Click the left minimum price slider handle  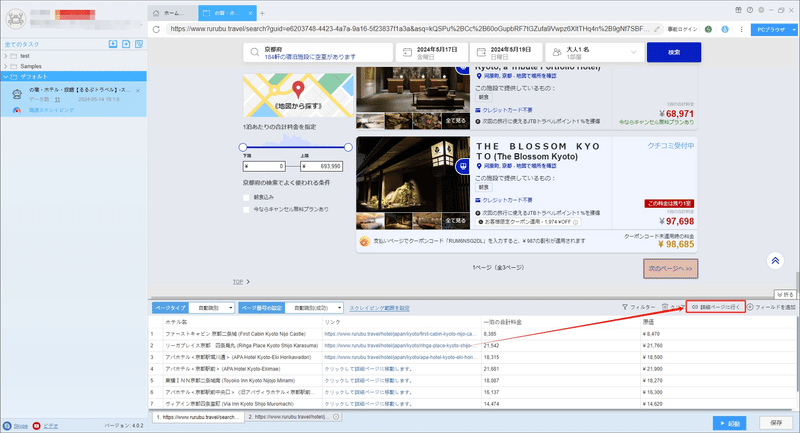(x=243, y=147)
